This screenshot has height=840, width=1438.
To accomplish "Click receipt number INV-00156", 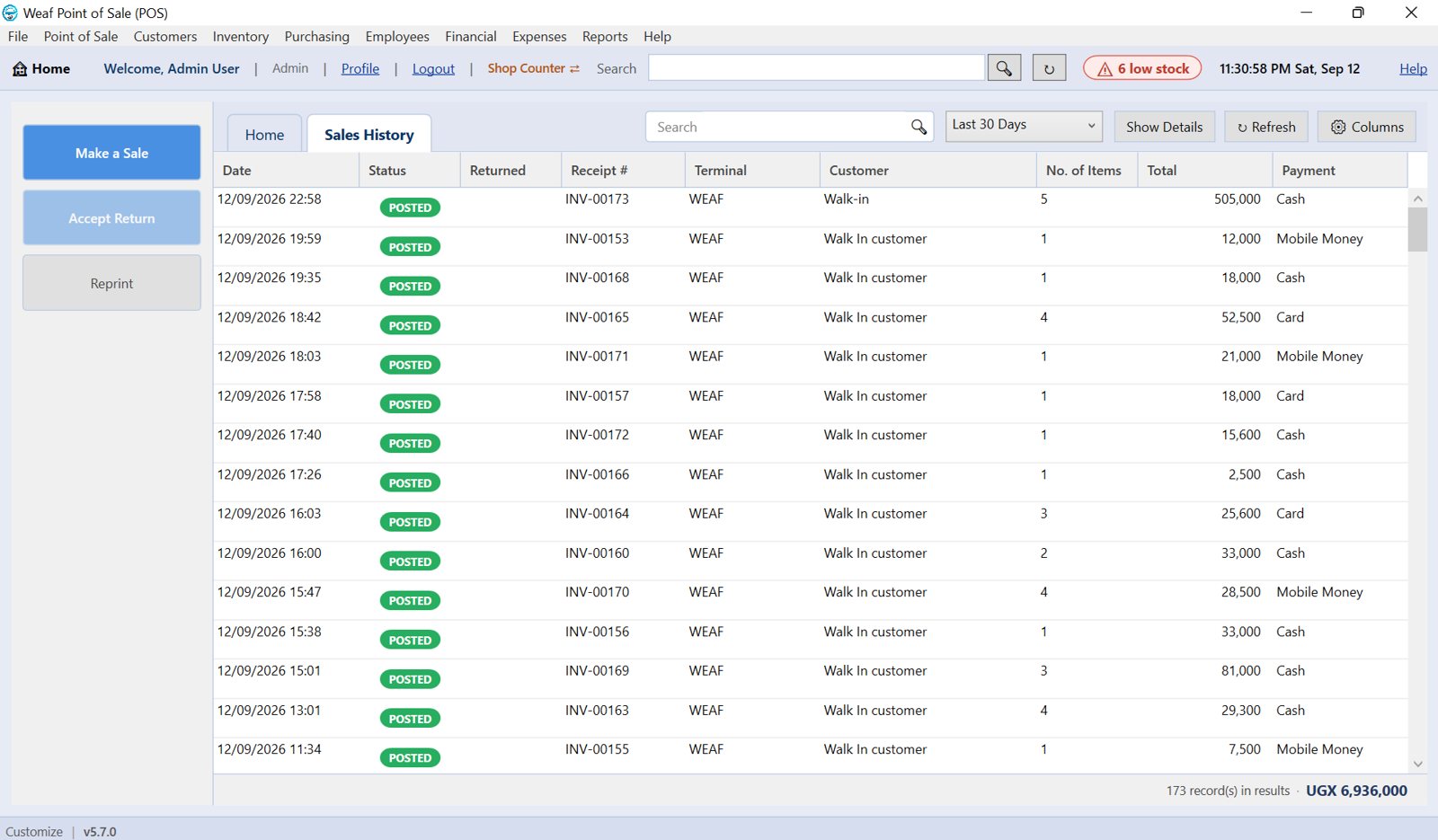I will coord(597,632).
